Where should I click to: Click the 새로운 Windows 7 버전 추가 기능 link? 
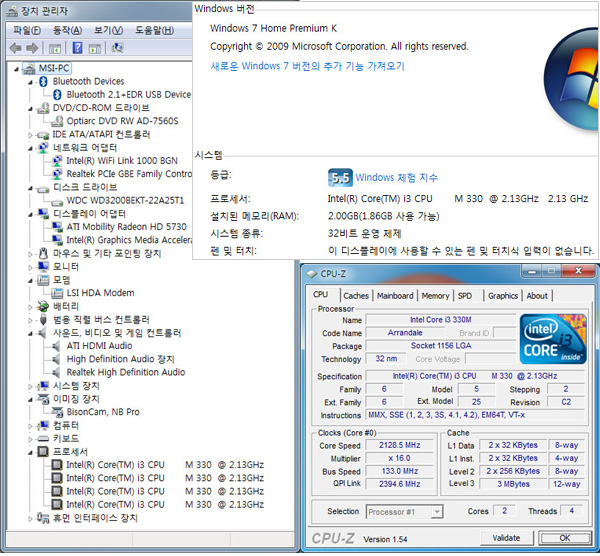[x=308, y=66]
